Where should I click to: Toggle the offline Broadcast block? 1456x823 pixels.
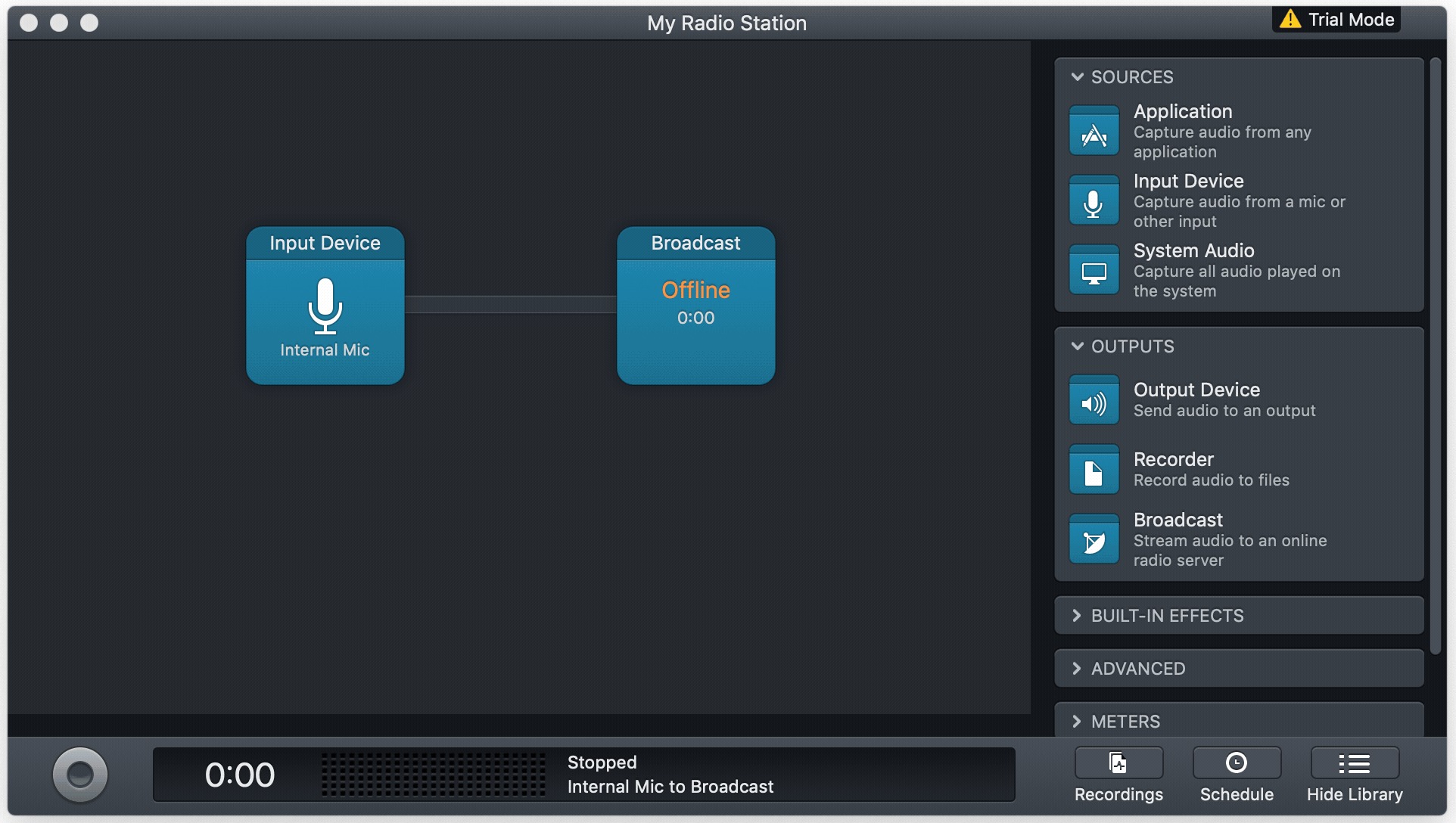point(695,306)
